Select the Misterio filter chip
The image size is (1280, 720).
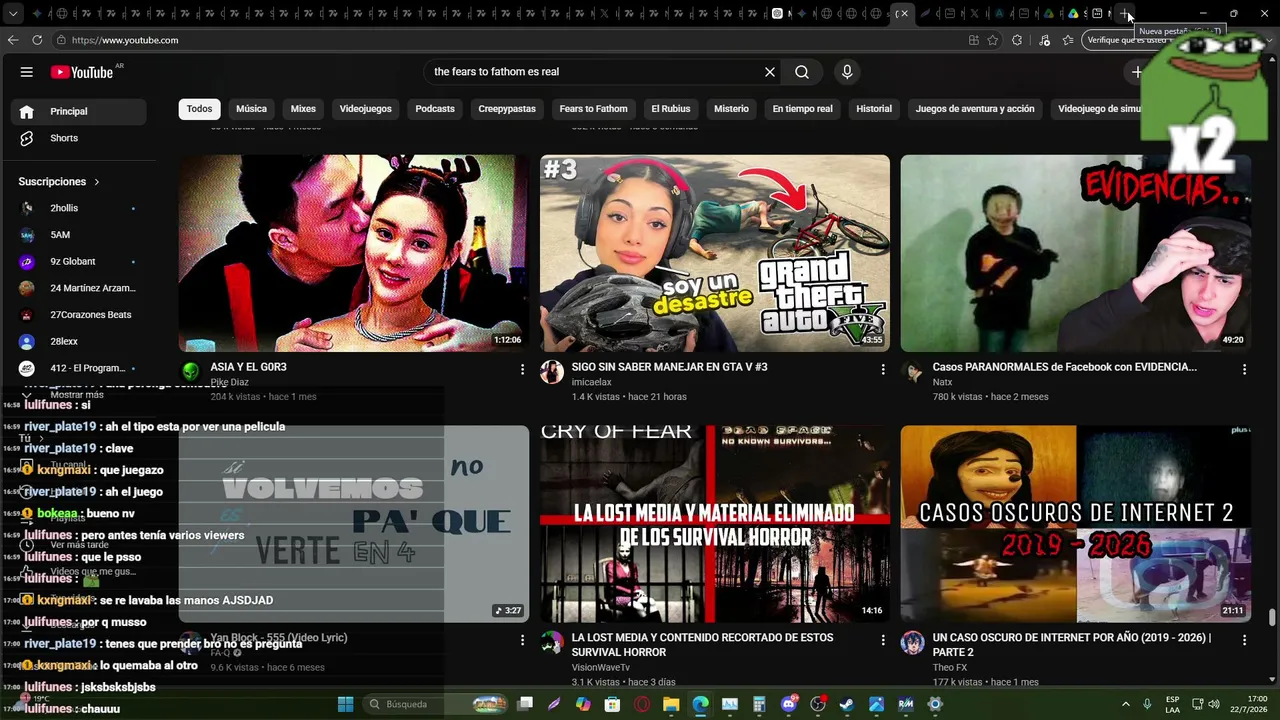click(x=731, y=109)
